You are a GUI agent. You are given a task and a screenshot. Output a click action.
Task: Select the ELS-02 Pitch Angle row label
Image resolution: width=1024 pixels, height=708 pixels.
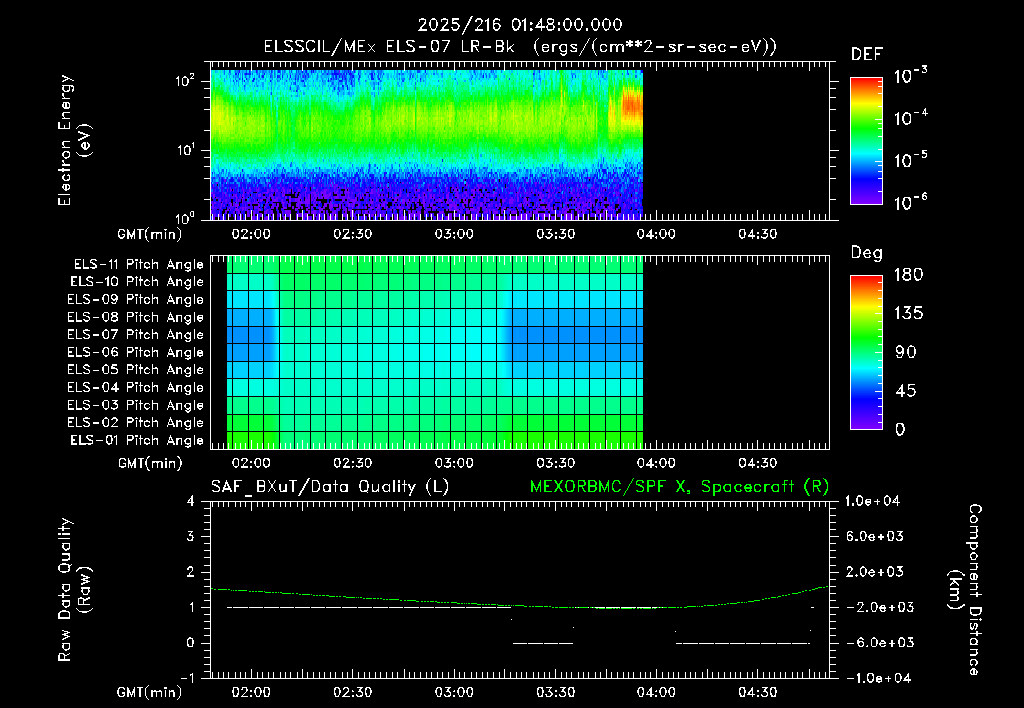click(x=136, y=423)
